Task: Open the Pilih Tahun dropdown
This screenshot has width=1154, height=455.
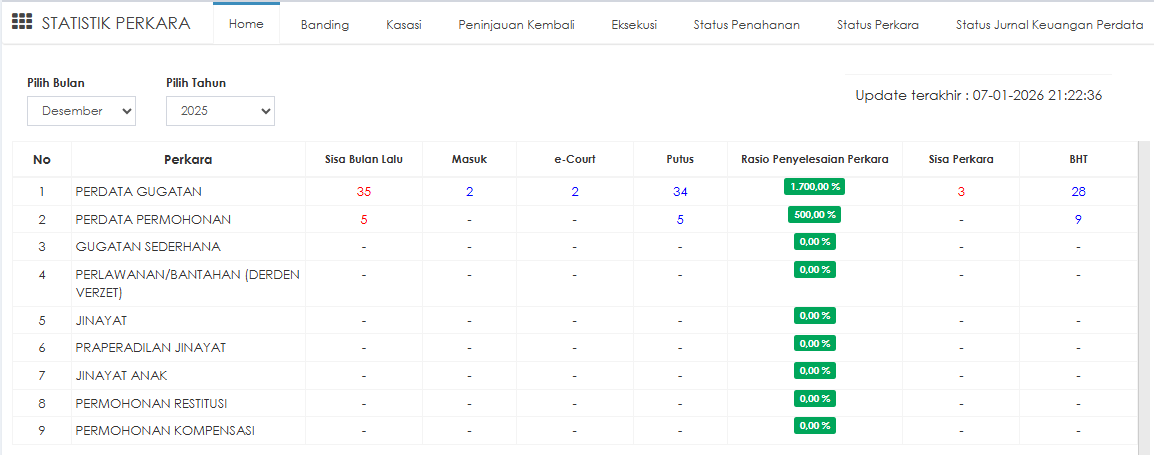Action: tap(220, 111)
